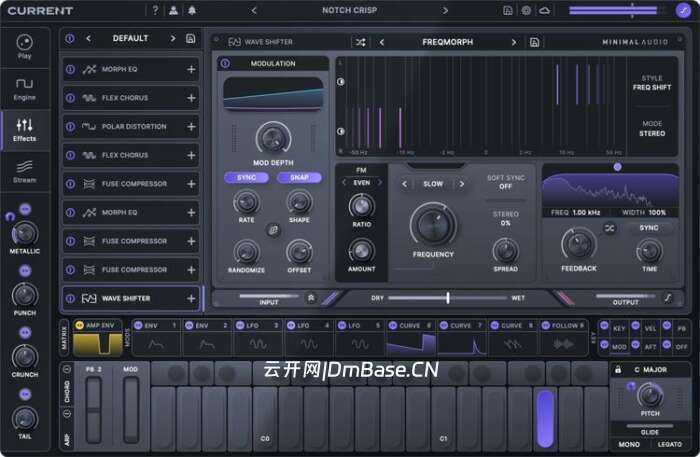Click the LEGATO button
Image resolution: width=700 pixels, height=457 pixels.
click(x=670, y=445)
